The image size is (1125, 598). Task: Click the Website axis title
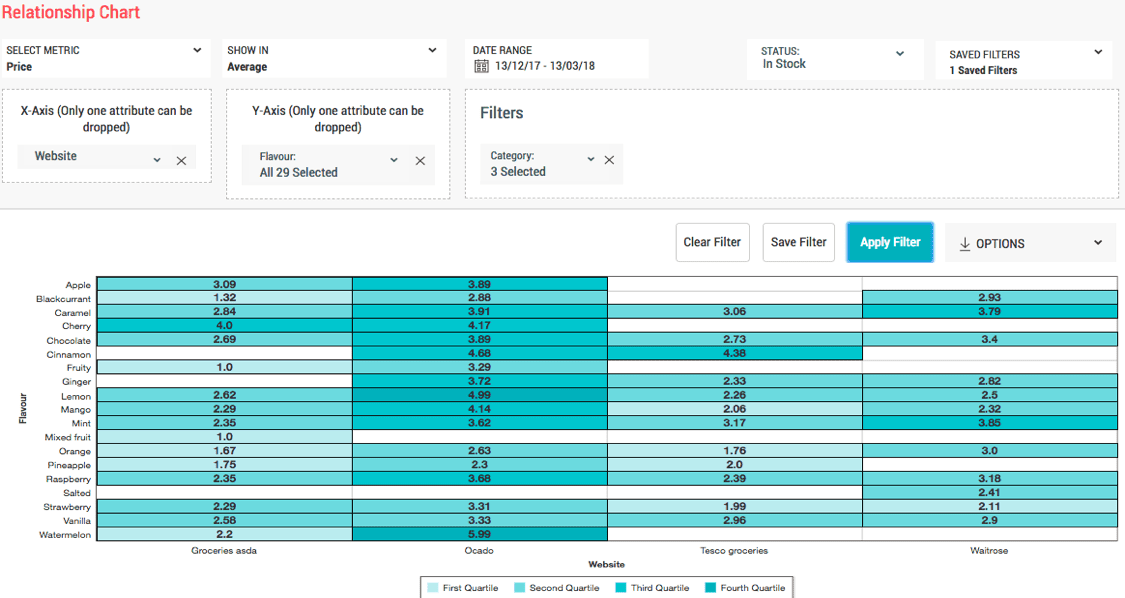click(x=606, y=564)
